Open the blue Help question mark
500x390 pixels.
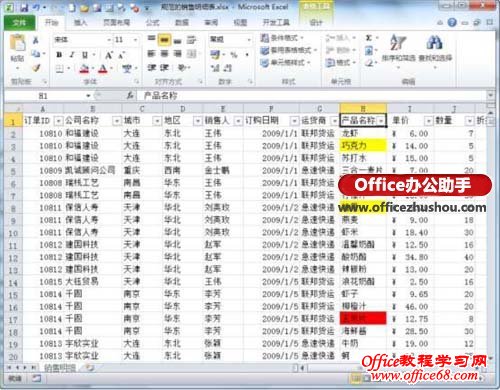pyautogui.click(x=452, y=23)
